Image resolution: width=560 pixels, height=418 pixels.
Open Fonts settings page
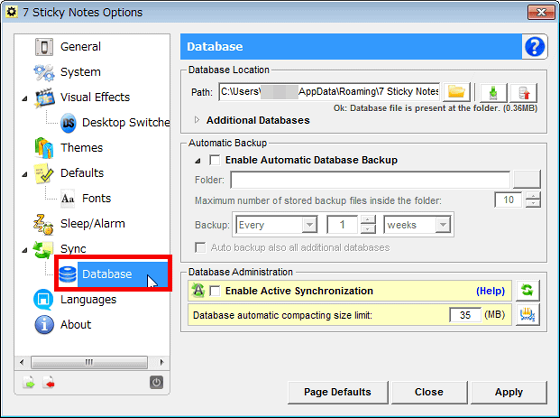[96, 198]
